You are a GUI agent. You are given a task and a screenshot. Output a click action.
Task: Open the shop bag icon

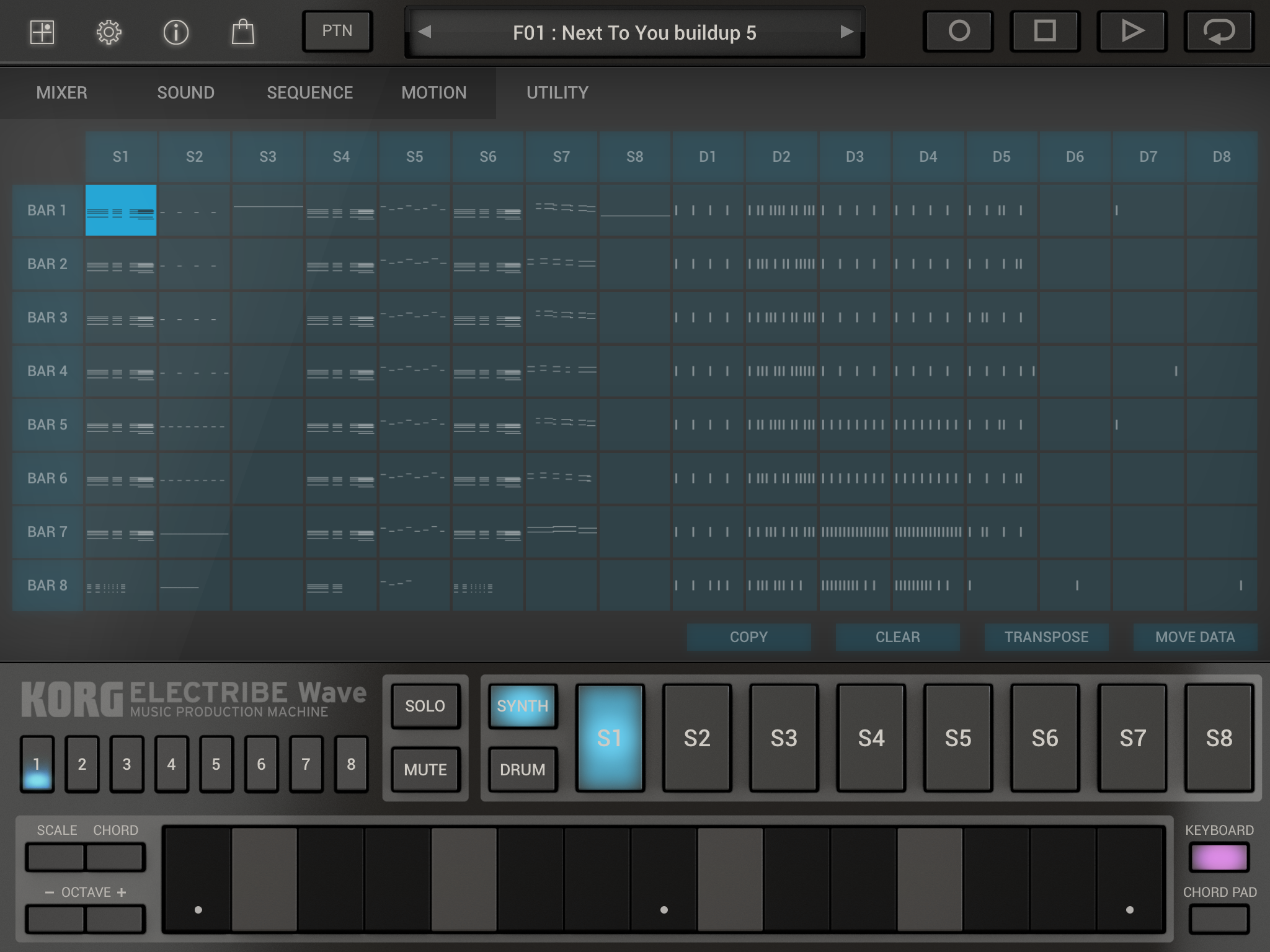click(x=242, y=32)
